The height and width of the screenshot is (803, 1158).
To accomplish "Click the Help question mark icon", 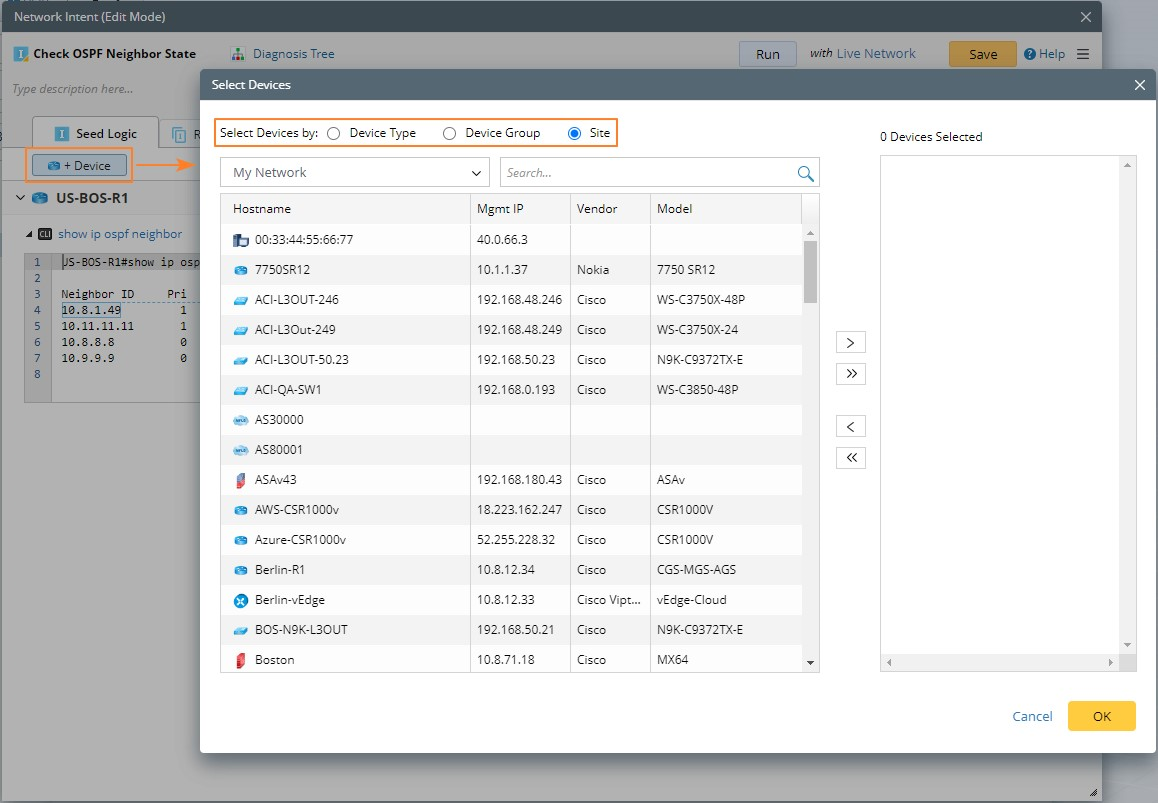I will click(1030, 54).
